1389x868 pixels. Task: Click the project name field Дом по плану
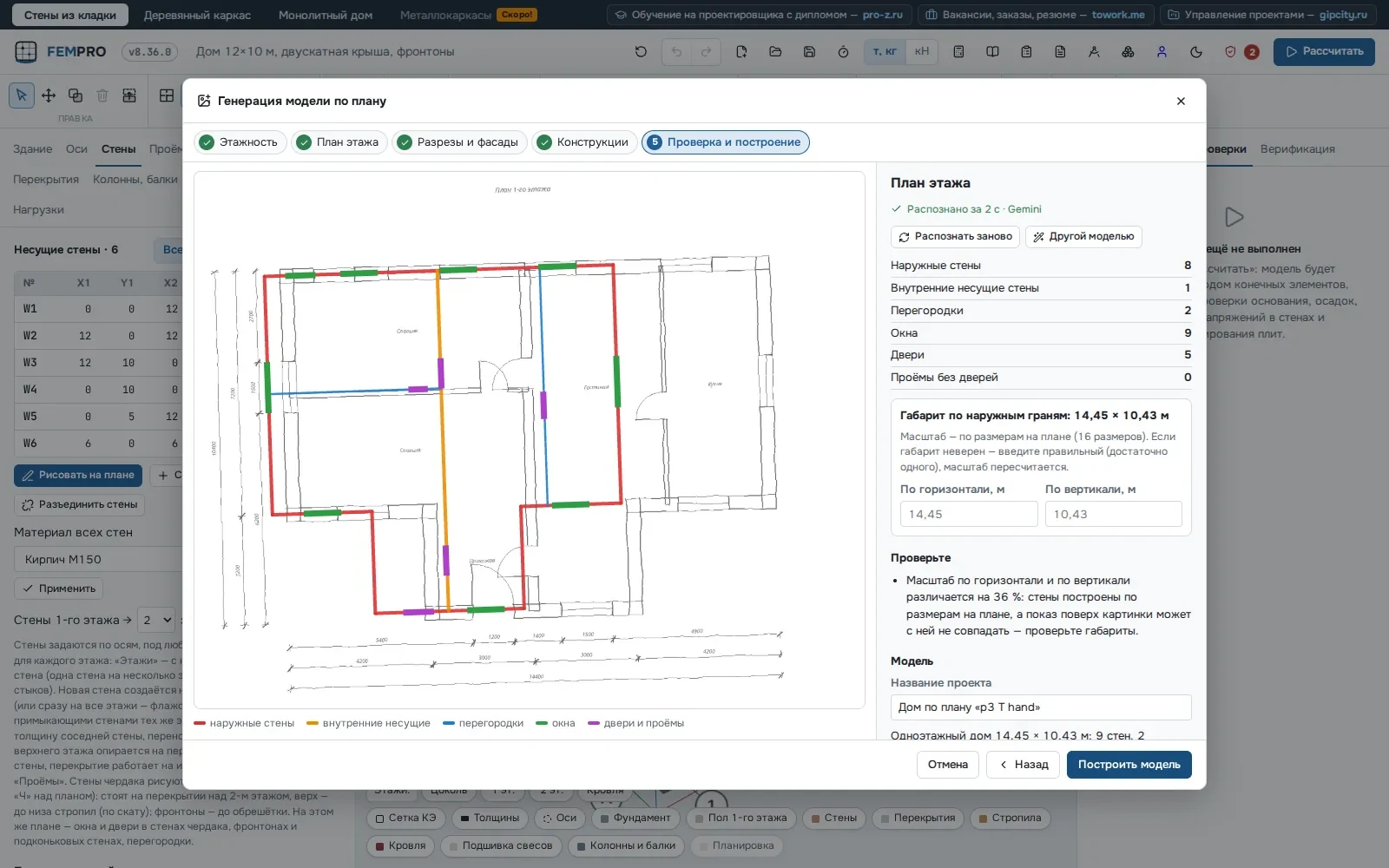[x=1041, y=707]
